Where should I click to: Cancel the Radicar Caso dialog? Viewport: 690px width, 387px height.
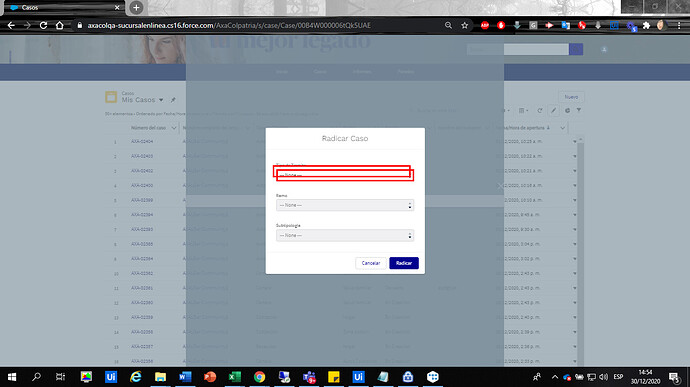(371, 263)
